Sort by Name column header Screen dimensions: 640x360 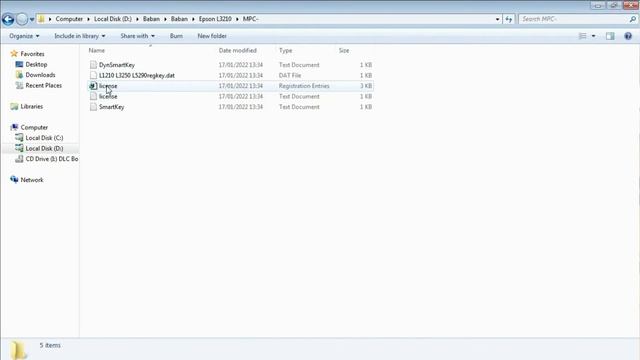(97, 50)
